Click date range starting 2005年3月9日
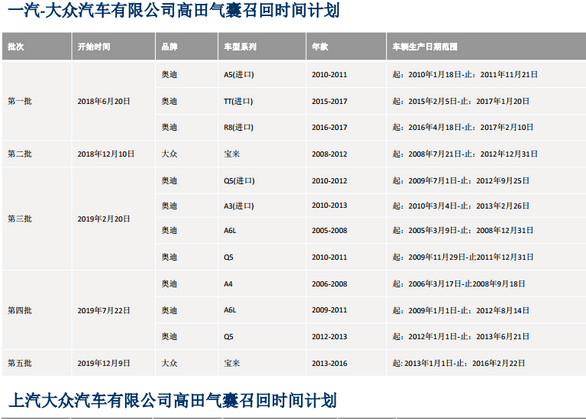Image resolution: width=586 pixels, height=419 pixels. pos(463,231)
